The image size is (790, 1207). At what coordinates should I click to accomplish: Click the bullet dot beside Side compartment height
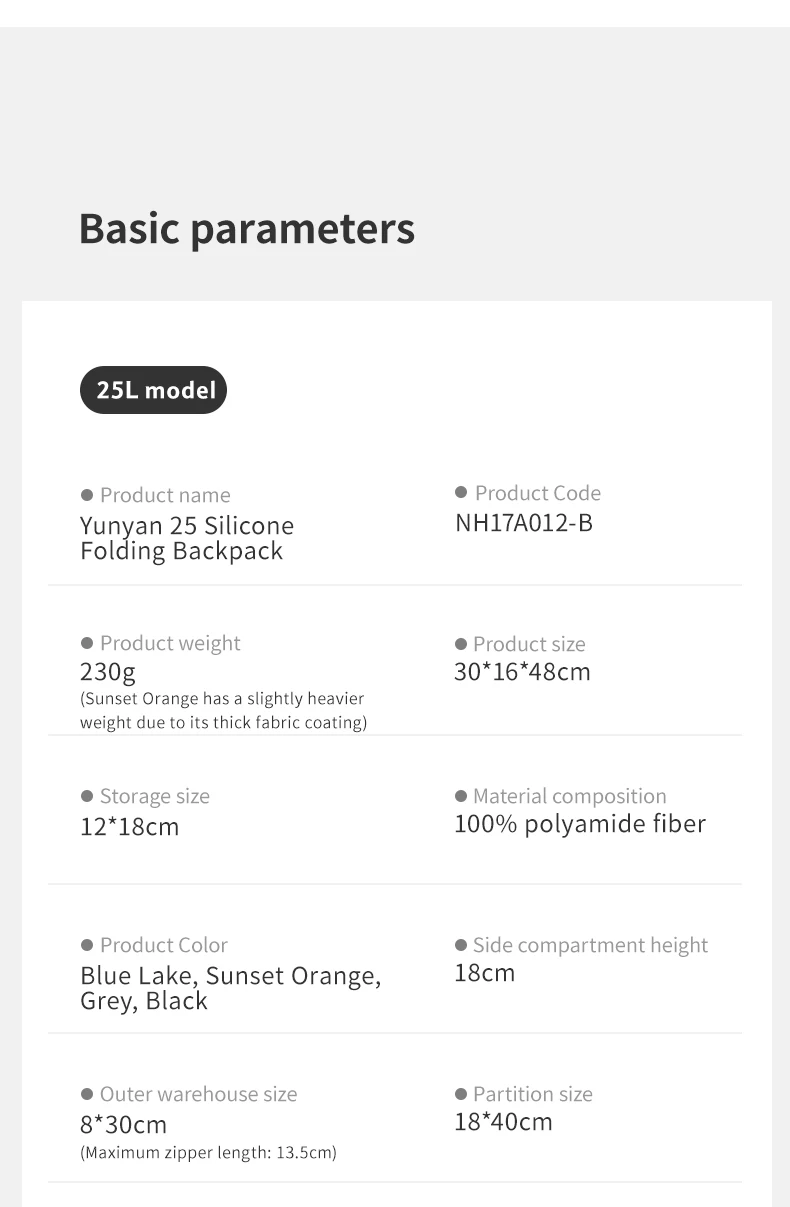461,945
